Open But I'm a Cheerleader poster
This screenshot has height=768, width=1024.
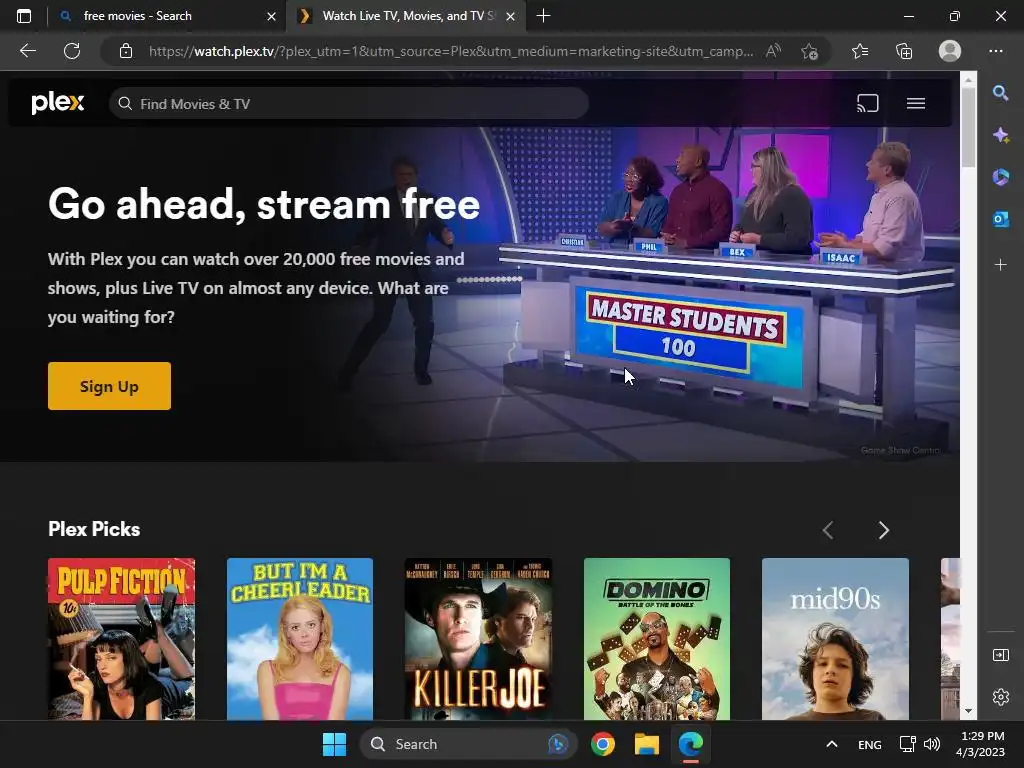pos(300,639)
